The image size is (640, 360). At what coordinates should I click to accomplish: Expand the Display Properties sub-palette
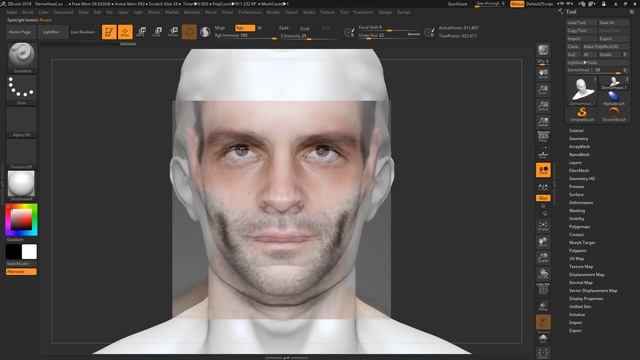(586, 299)
